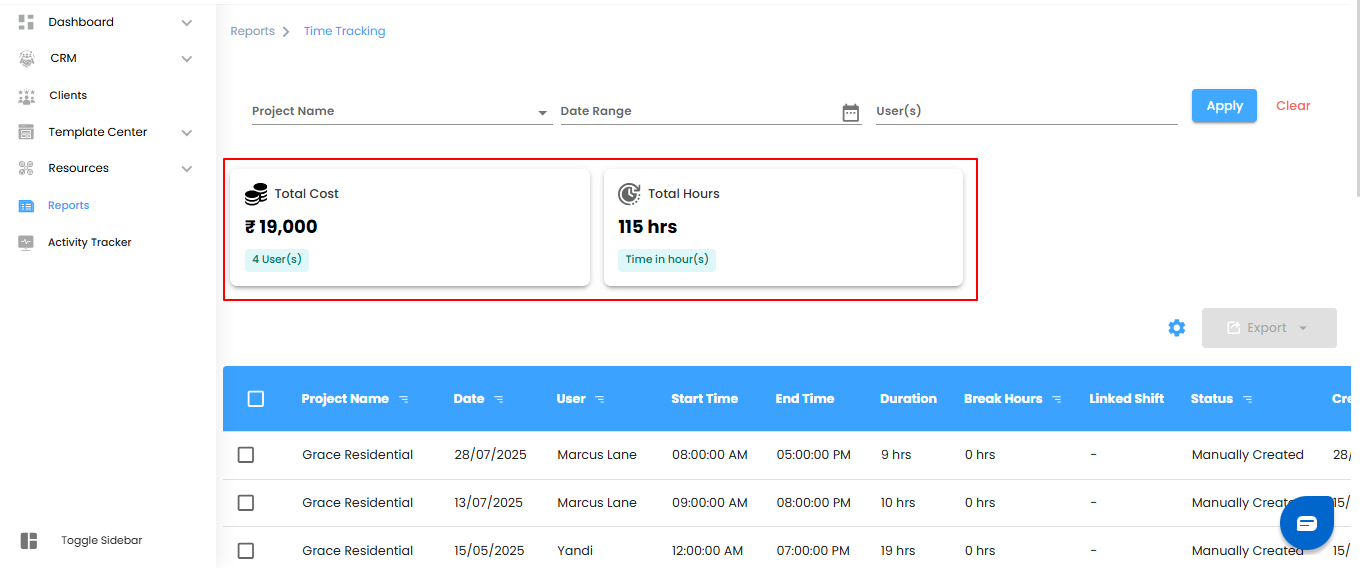Click the Apply filter button
The height and width of the screenshot is (568, 1365).
click(1224, 106)
